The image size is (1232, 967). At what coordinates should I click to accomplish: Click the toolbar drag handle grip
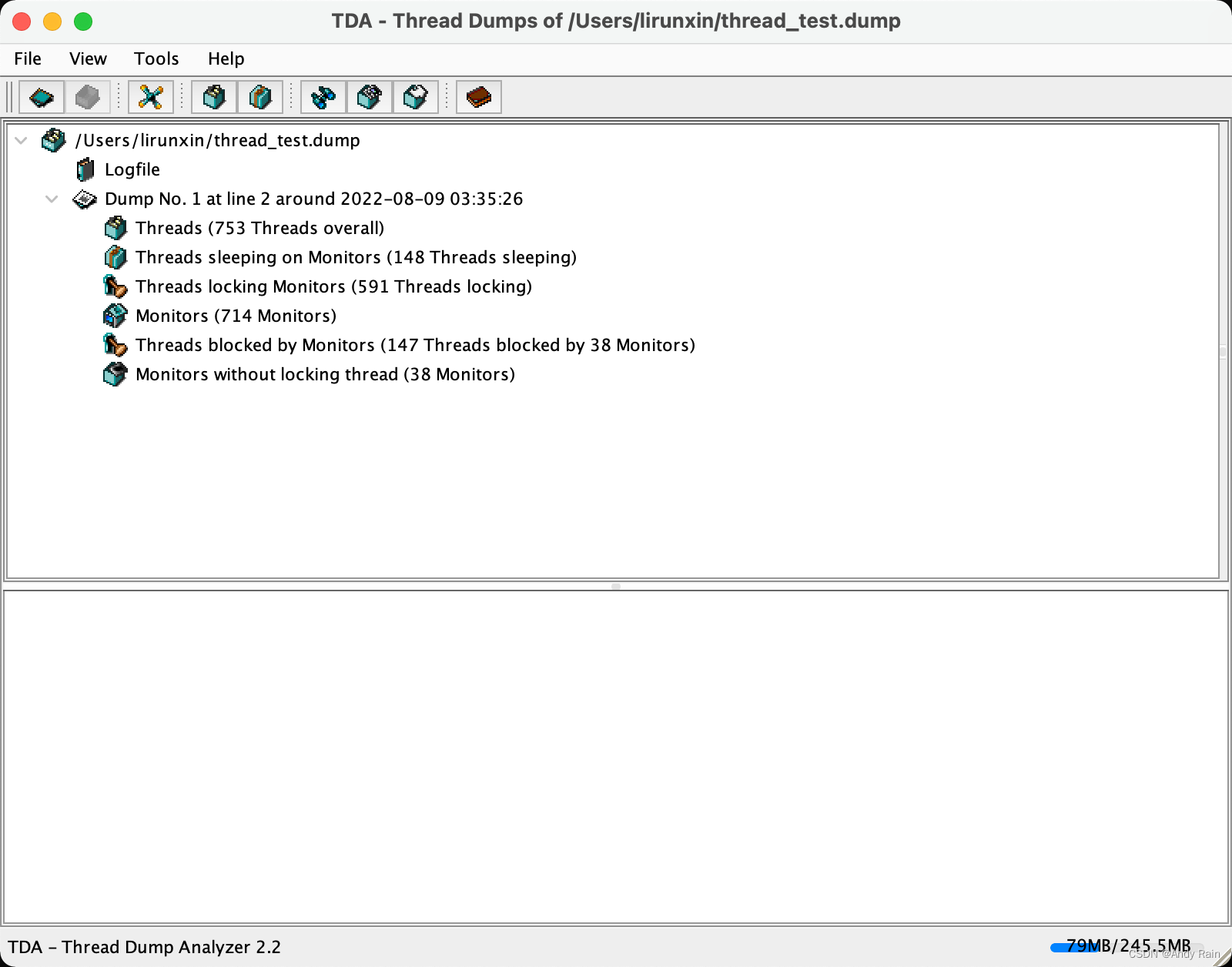tap(9, 97)
